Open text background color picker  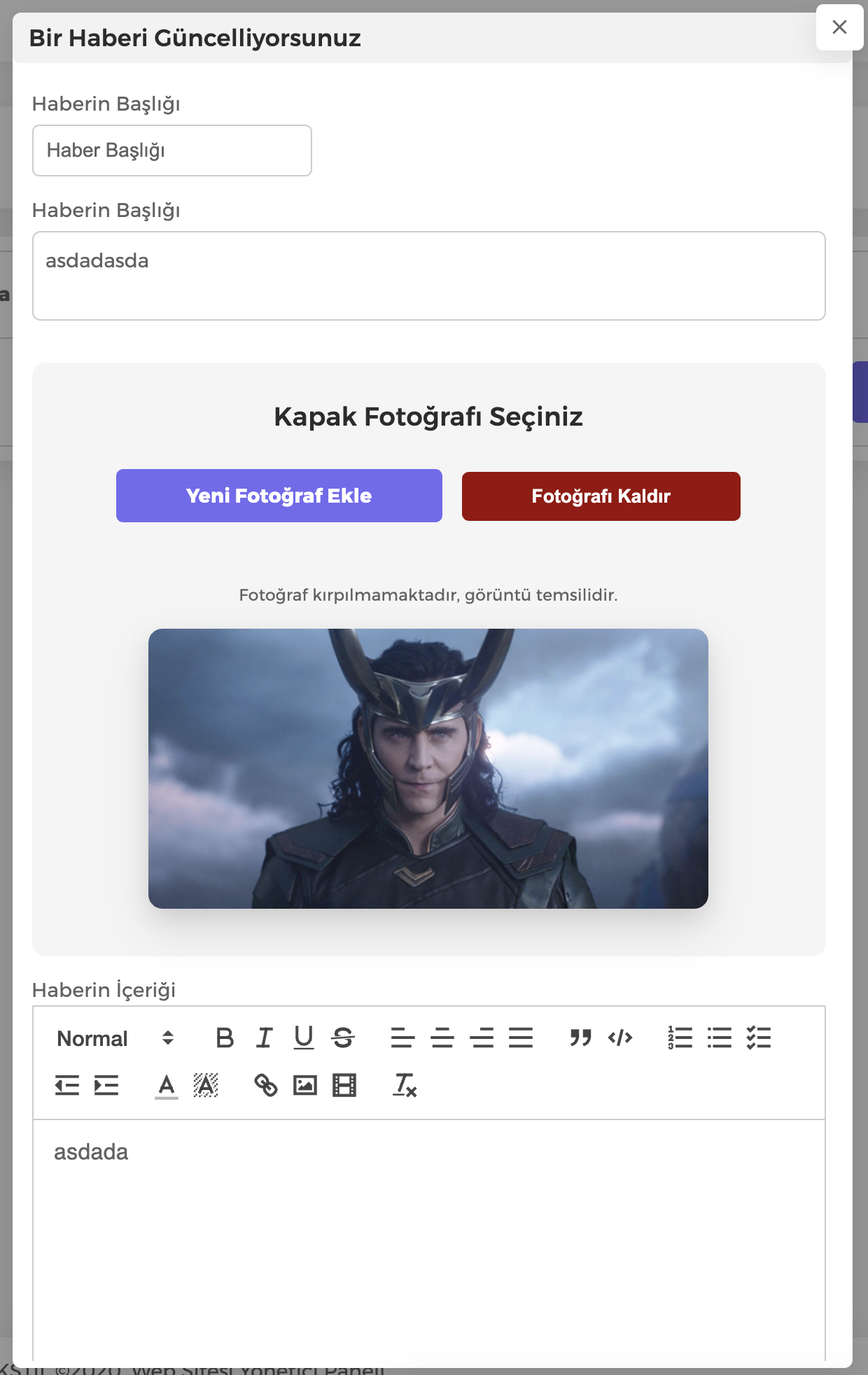205,1085
